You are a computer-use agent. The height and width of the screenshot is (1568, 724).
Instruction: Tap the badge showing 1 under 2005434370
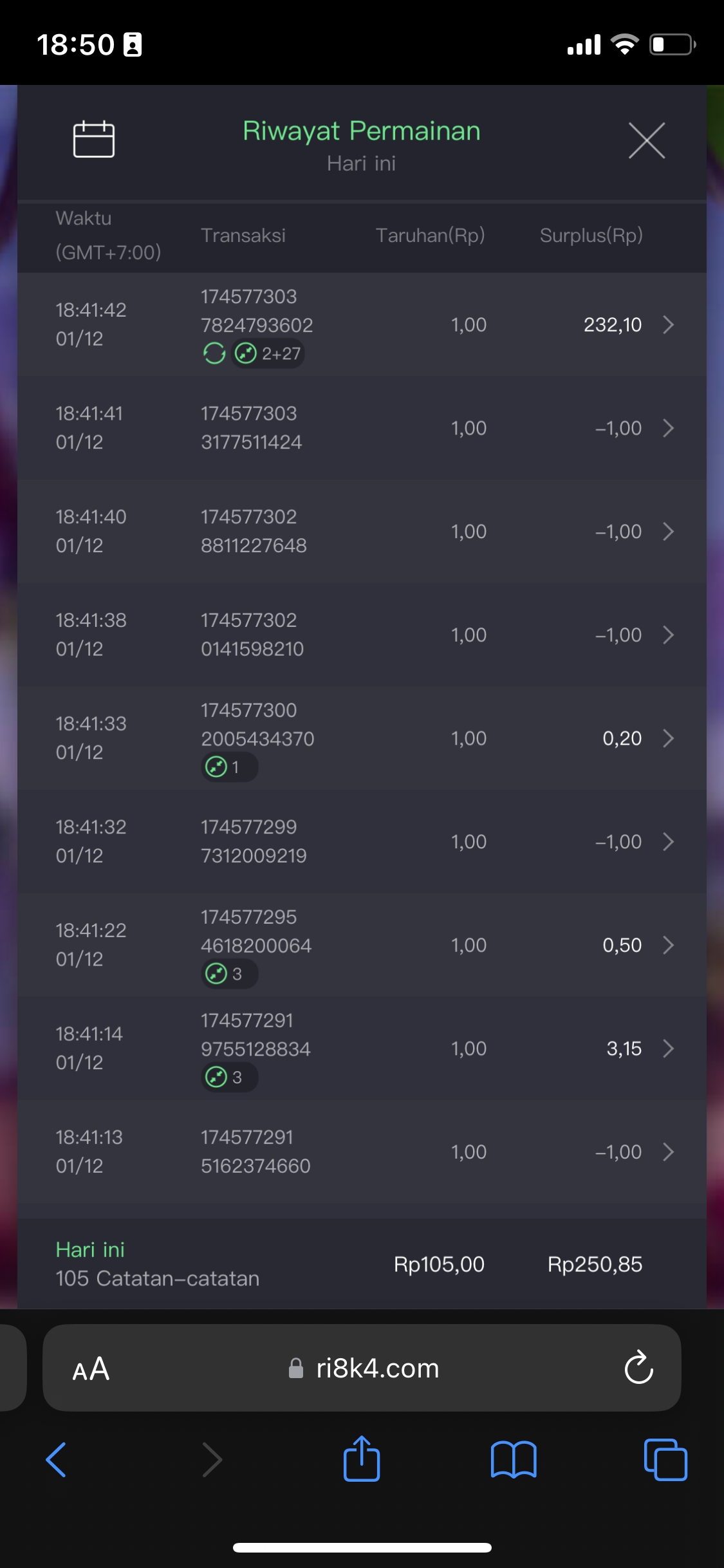[x=230, y=767]
